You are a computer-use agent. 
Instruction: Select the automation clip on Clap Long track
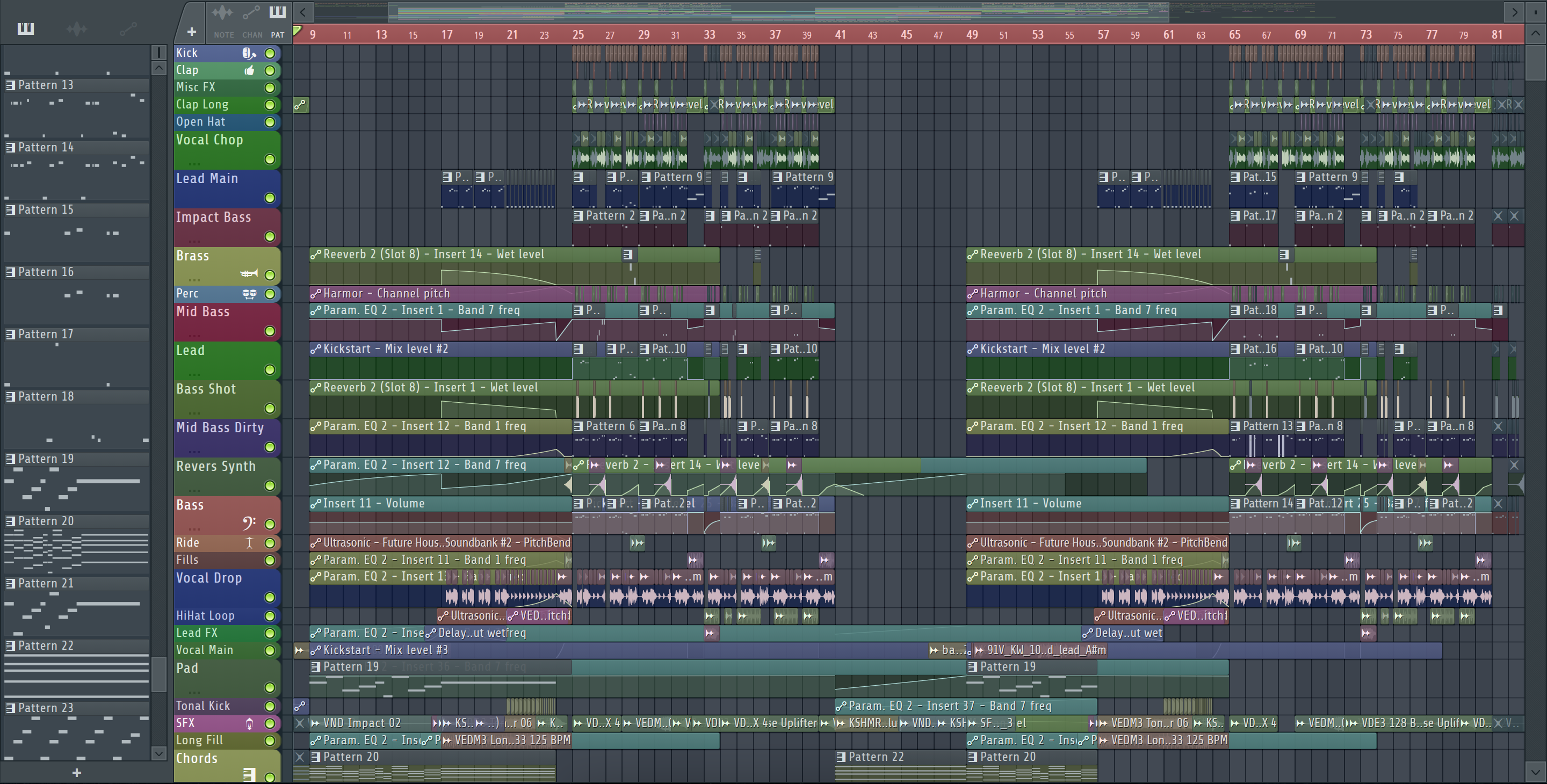pyautogui.click(x=301, y=105)
